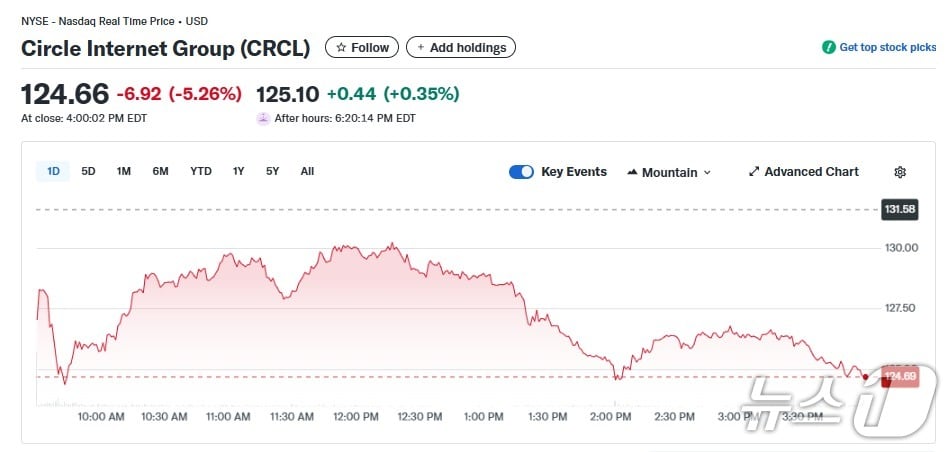This screenshot has width=952, height=452.
Task: Select the 1D time range tab
Action: pyautogui.click(x=53, y=171)
